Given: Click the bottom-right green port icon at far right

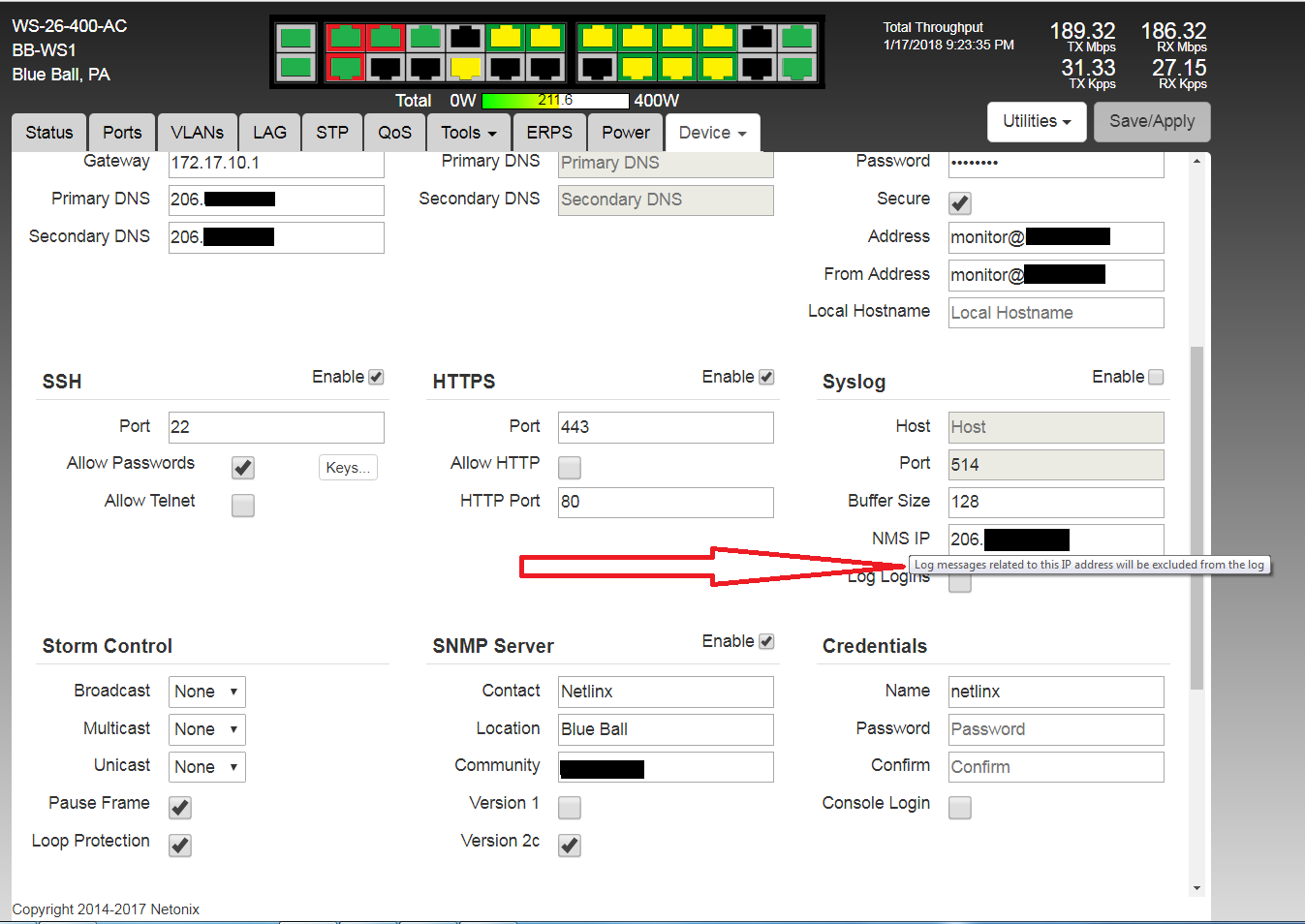Looking at the screenshot, I should point(797,68).
